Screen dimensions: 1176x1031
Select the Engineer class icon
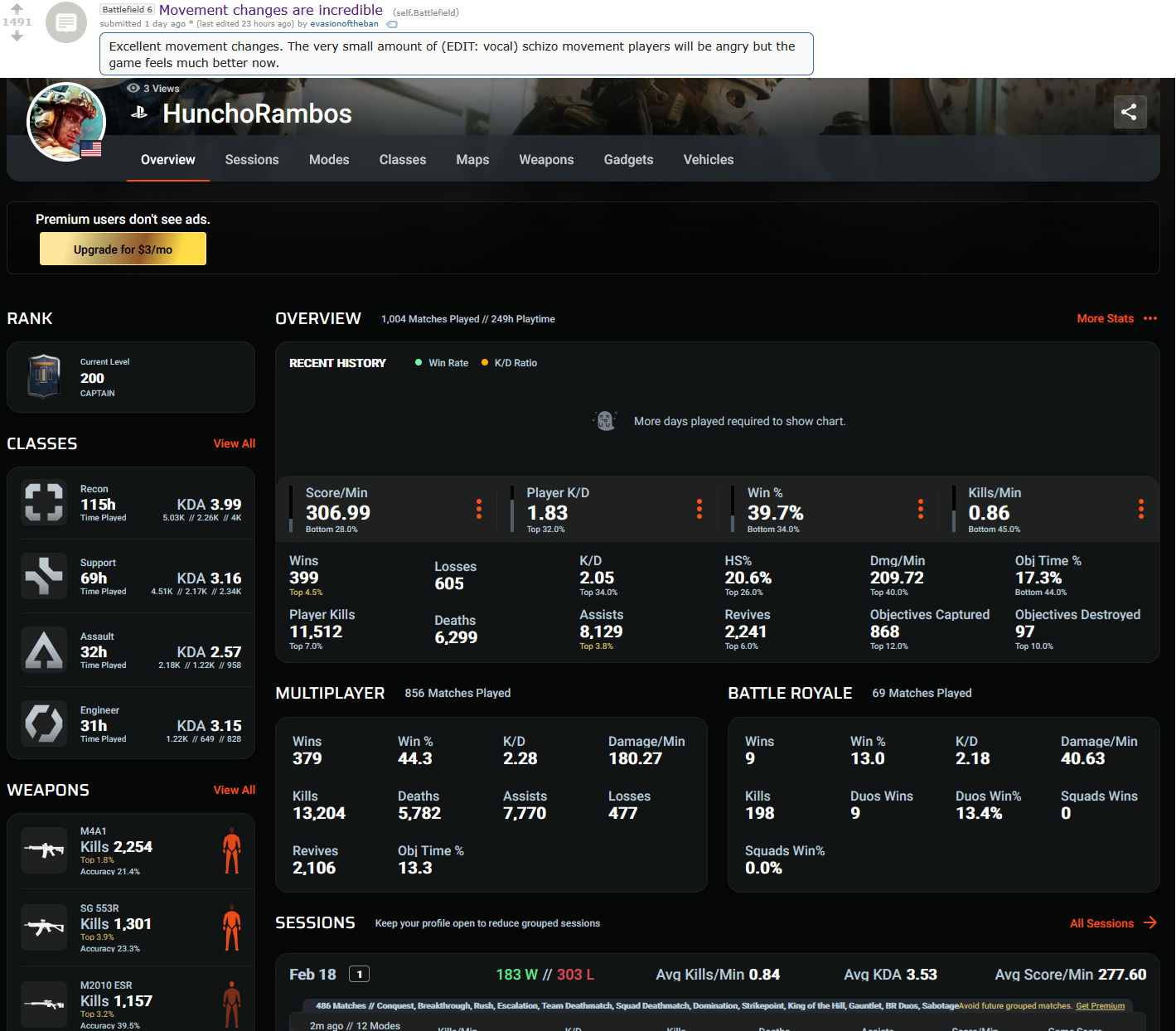click(x=44, y=724)
